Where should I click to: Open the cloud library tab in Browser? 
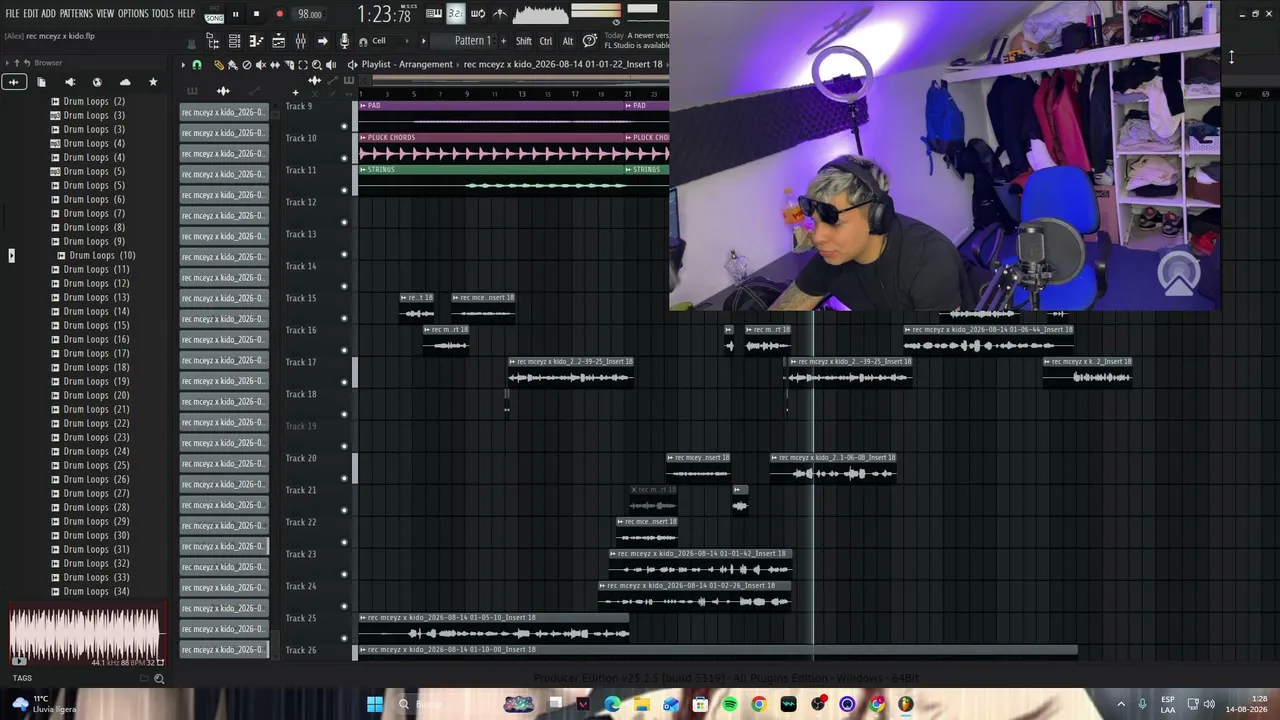[x=125, y=82]
